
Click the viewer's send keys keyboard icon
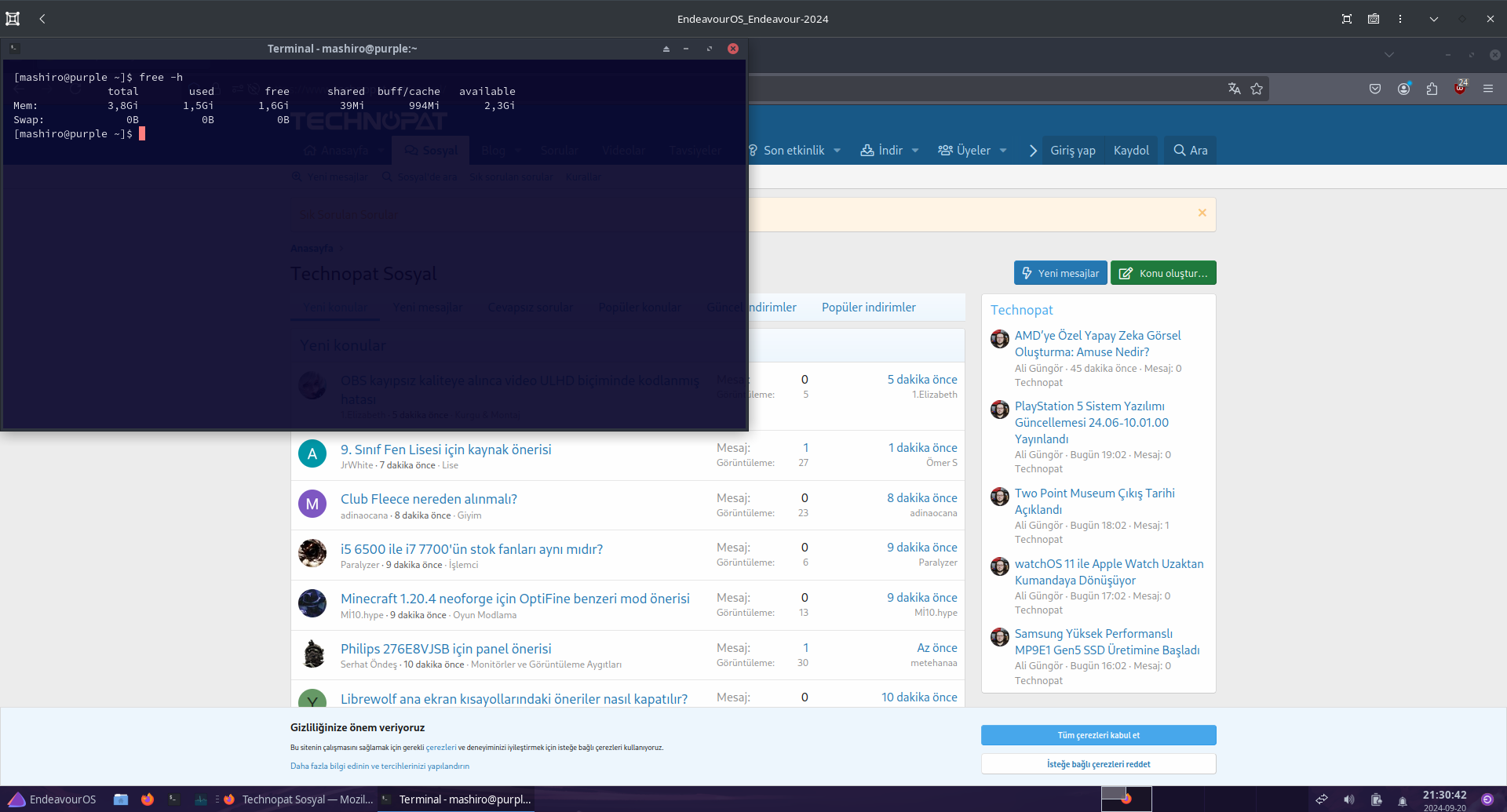coord(1374,19)
